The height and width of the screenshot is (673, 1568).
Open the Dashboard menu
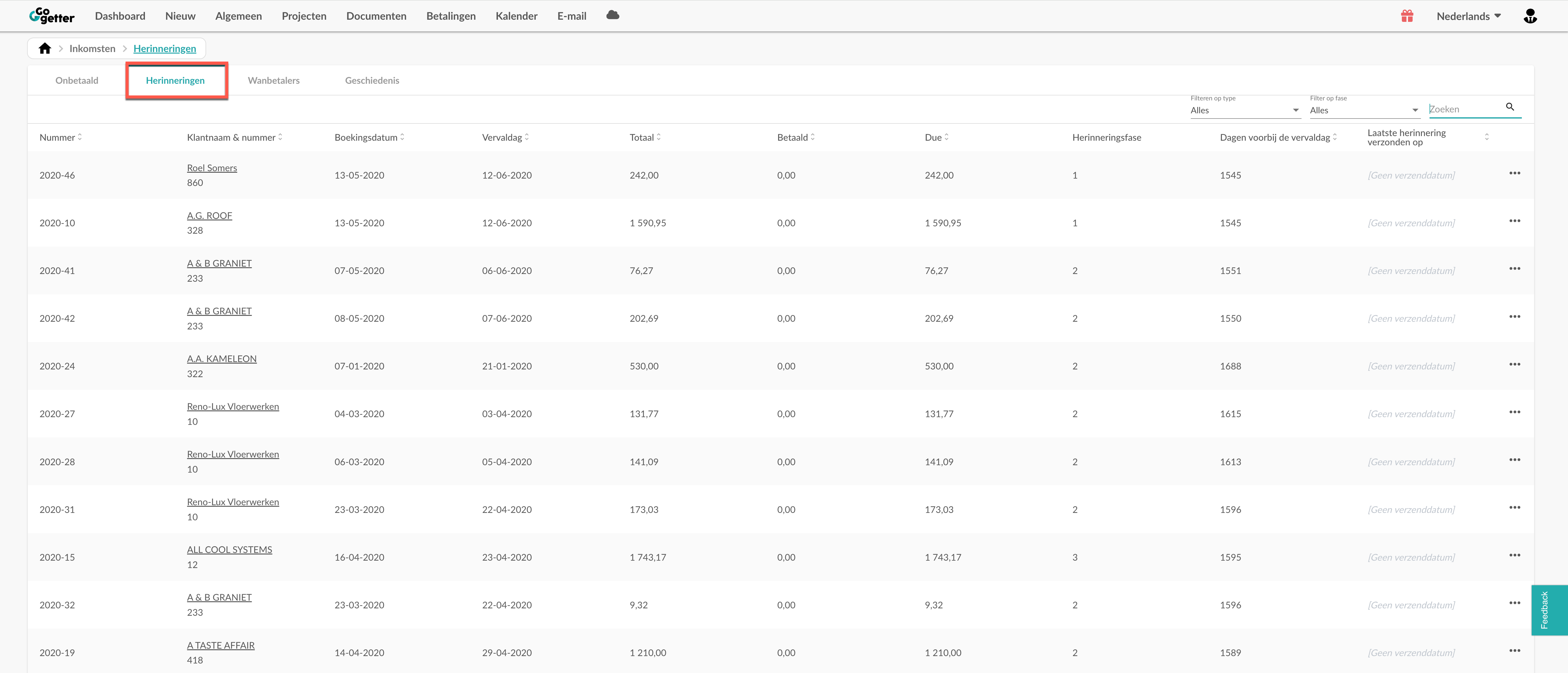120,16
